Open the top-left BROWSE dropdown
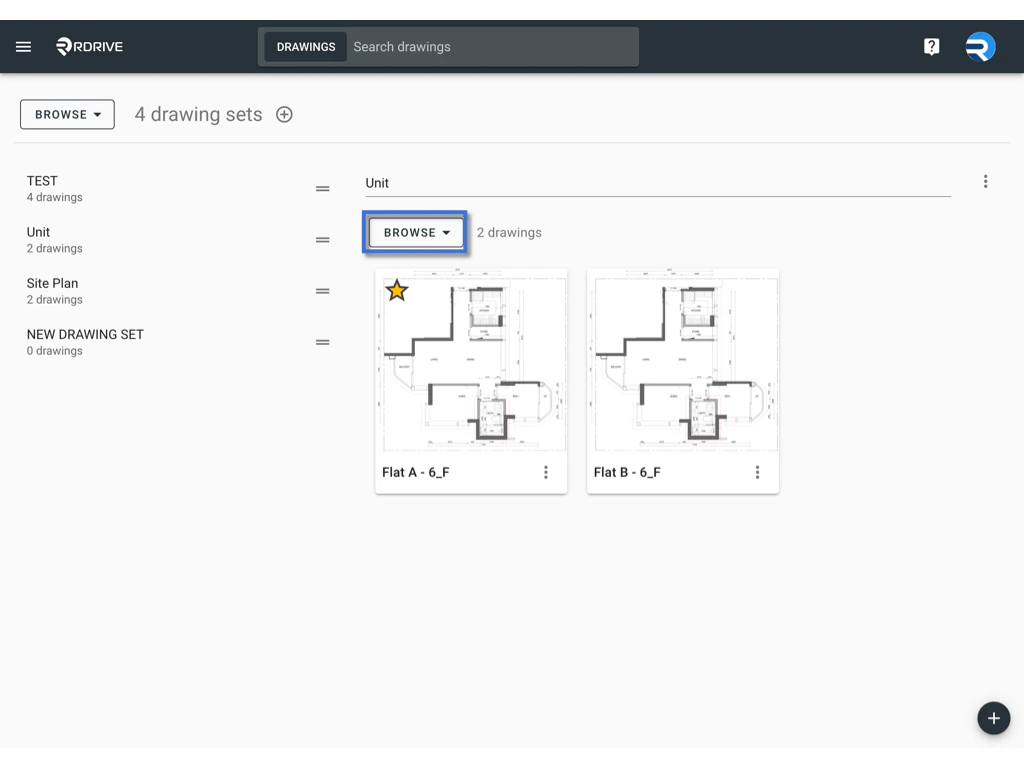 click(67, 114)
